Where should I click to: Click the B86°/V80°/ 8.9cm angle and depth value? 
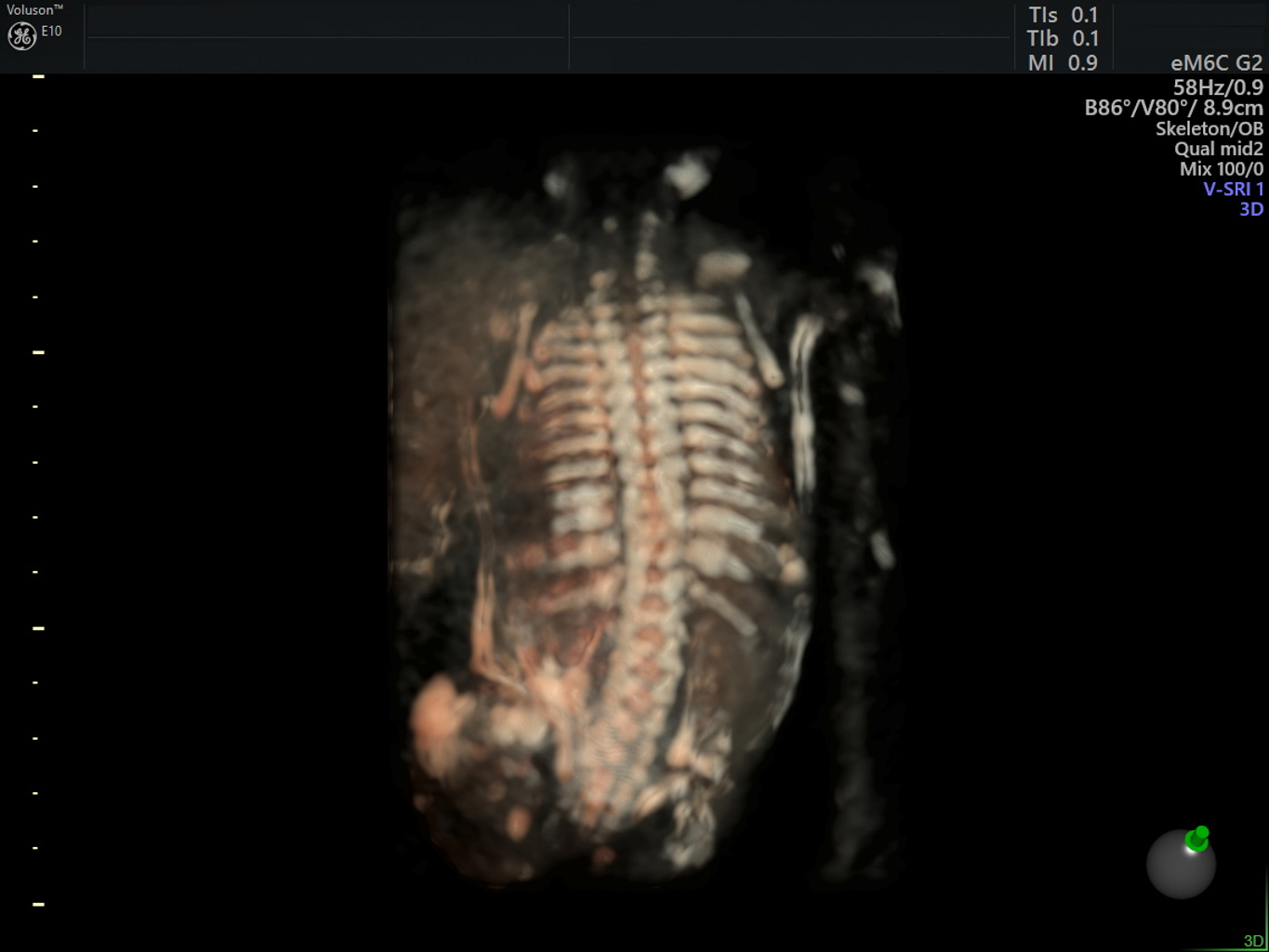click(1174, 108)
